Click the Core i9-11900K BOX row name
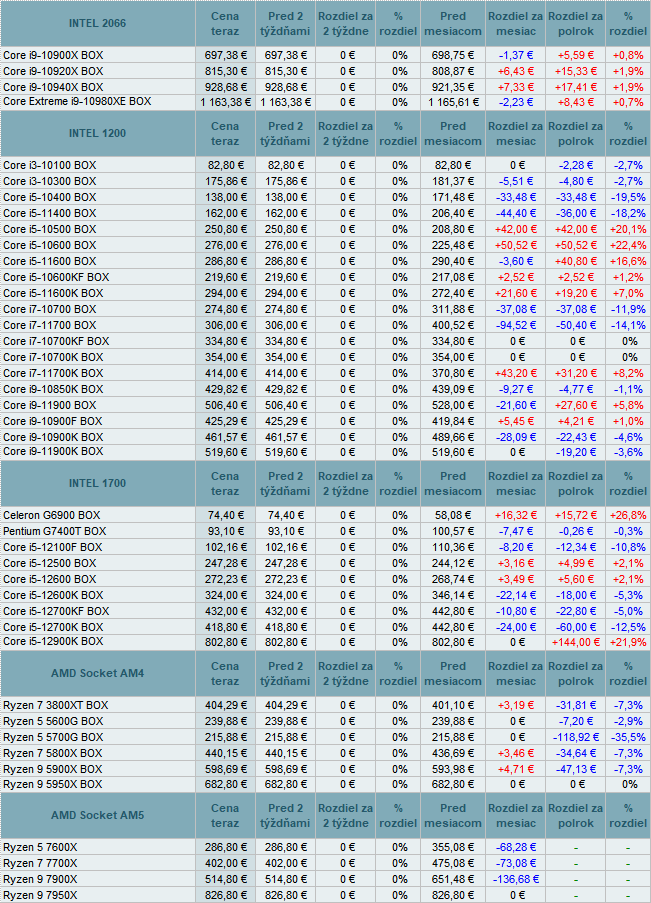Viewport: 651px width, 903px height. pos(53,452)
